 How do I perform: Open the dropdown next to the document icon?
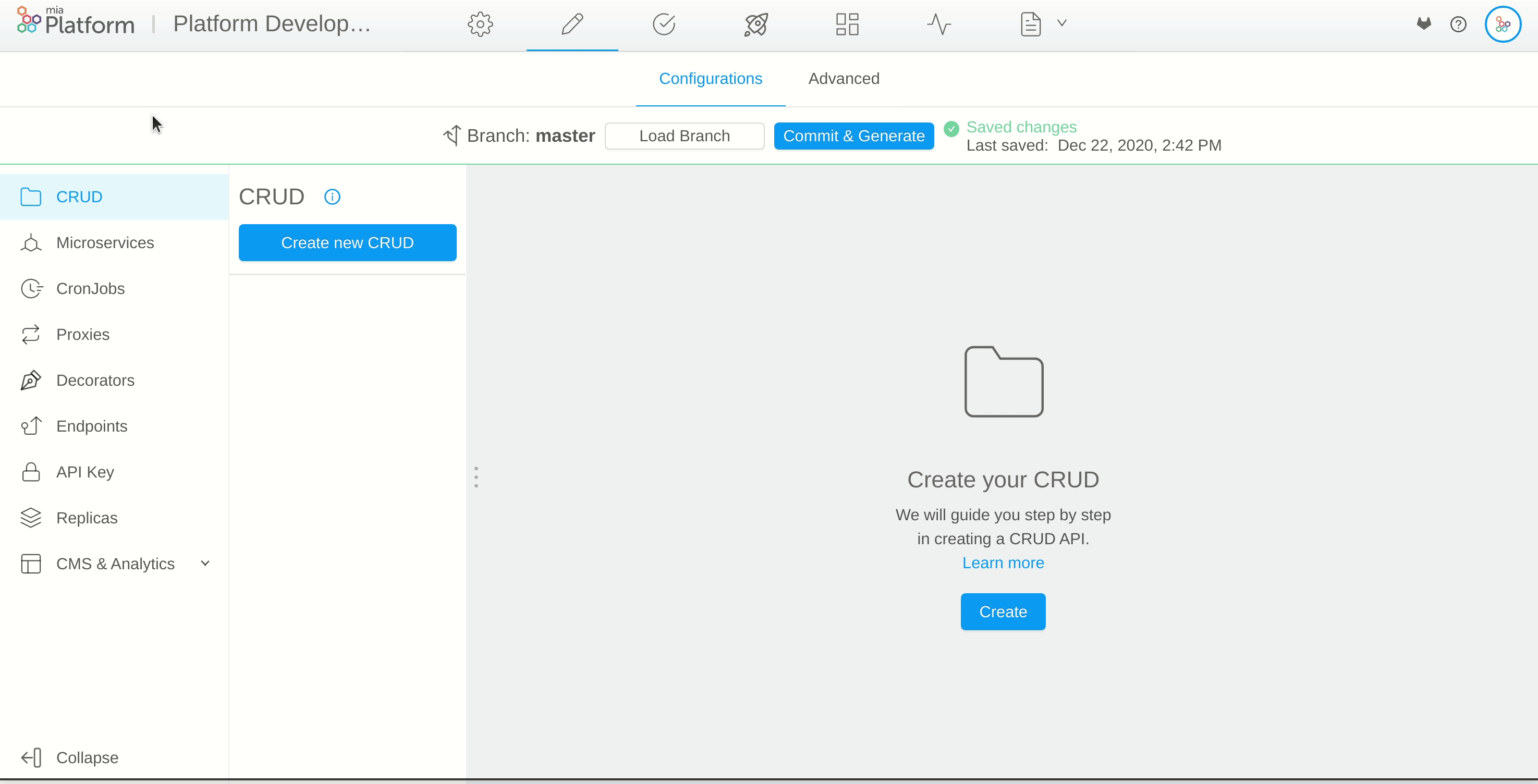click(x=1062, y=23)
